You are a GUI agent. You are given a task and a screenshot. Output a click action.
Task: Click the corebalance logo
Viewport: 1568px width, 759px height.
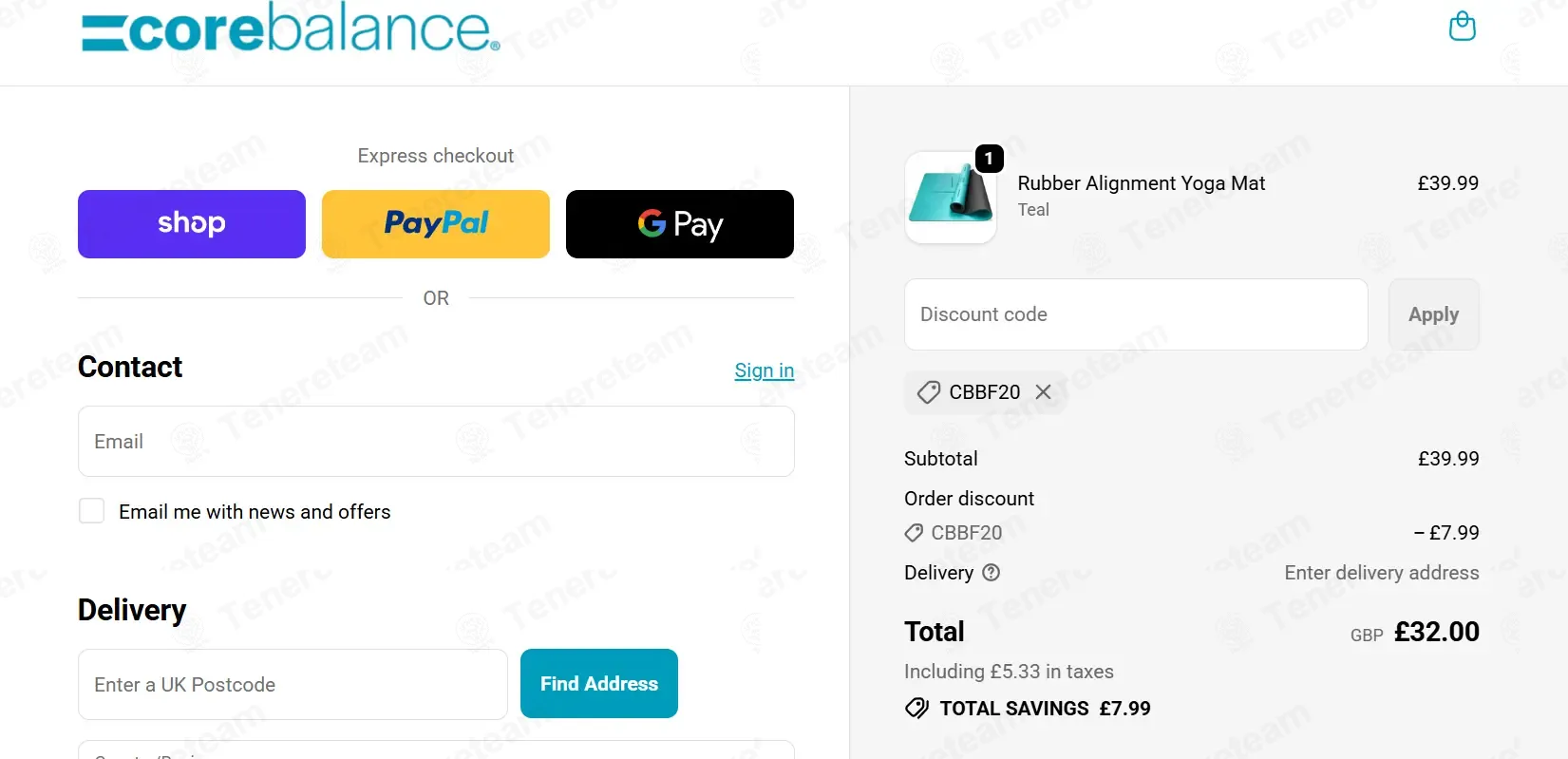point(290,28)
